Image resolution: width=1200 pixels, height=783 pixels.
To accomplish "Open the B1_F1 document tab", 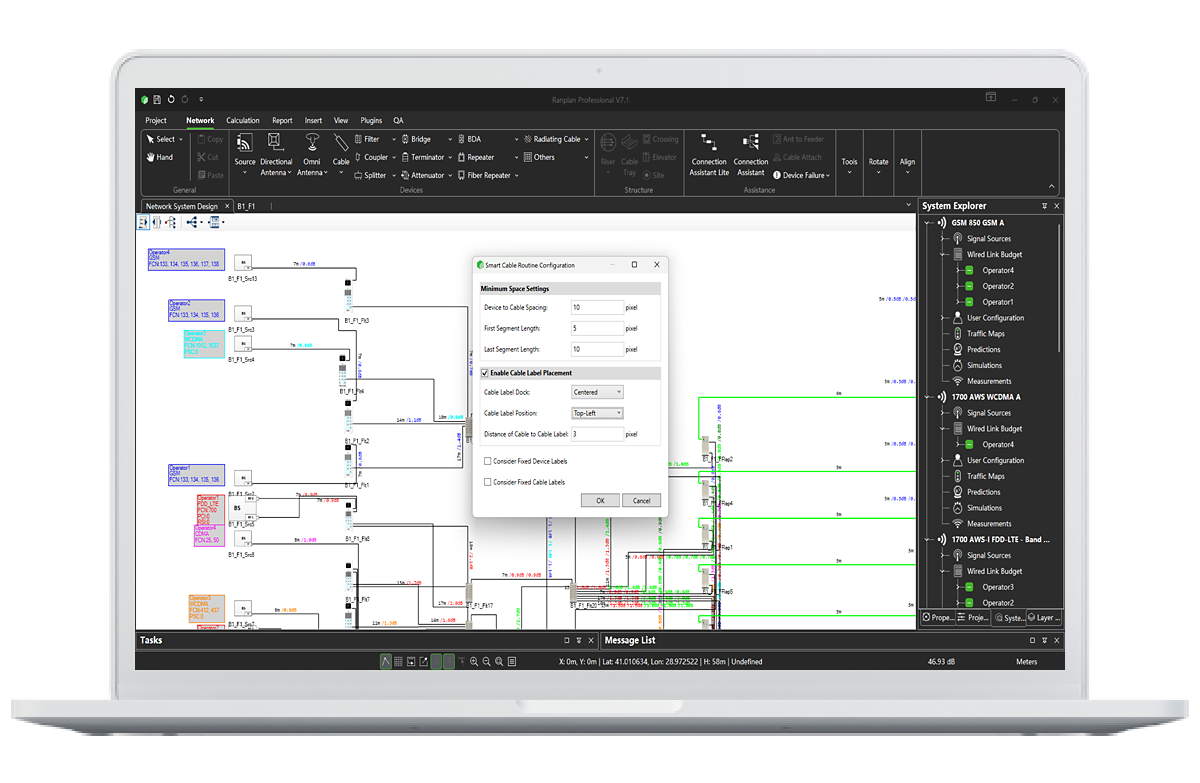I will 246,206.
